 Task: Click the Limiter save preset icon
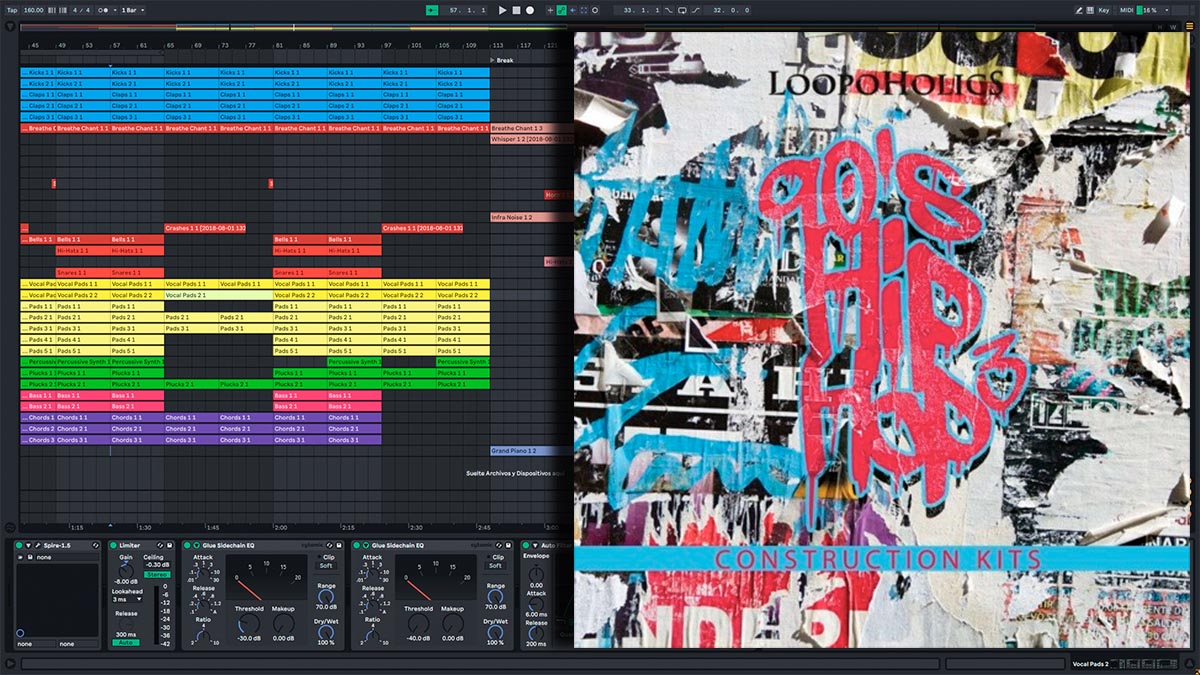[x=169, y=545]
